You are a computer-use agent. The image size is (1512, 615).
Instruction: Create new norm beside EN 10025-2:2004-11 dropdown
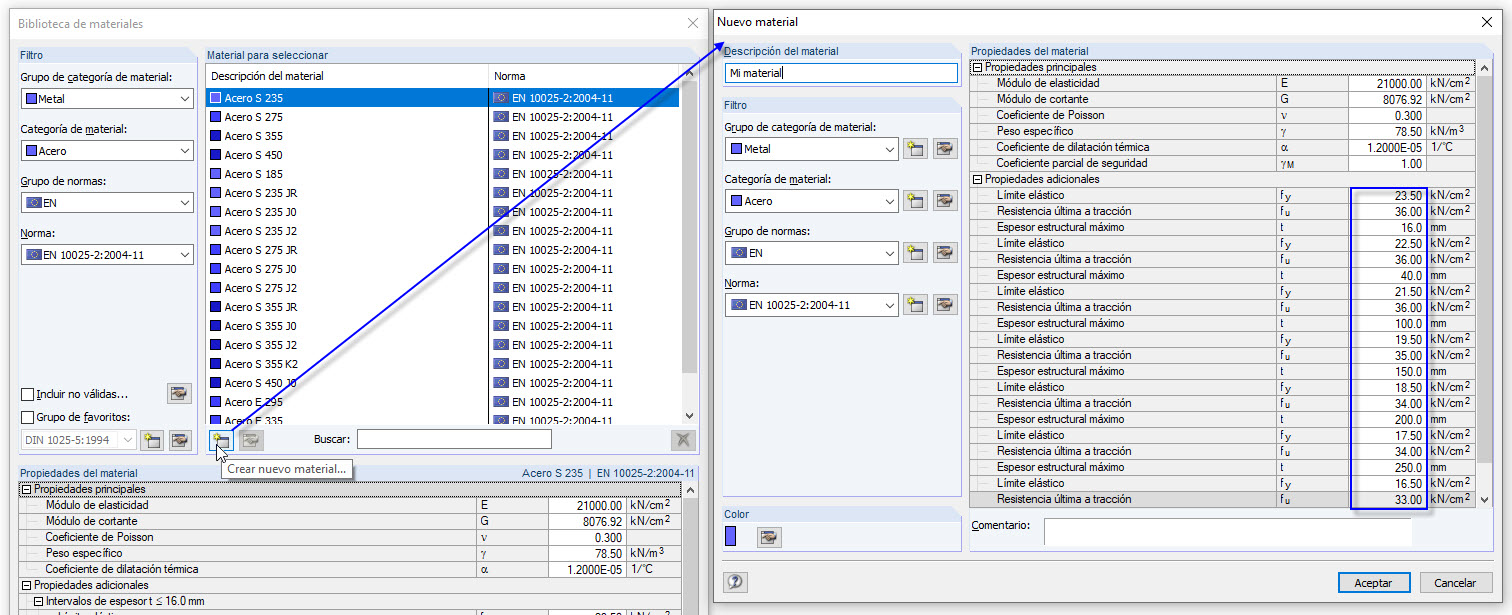(x=915, y=305)
